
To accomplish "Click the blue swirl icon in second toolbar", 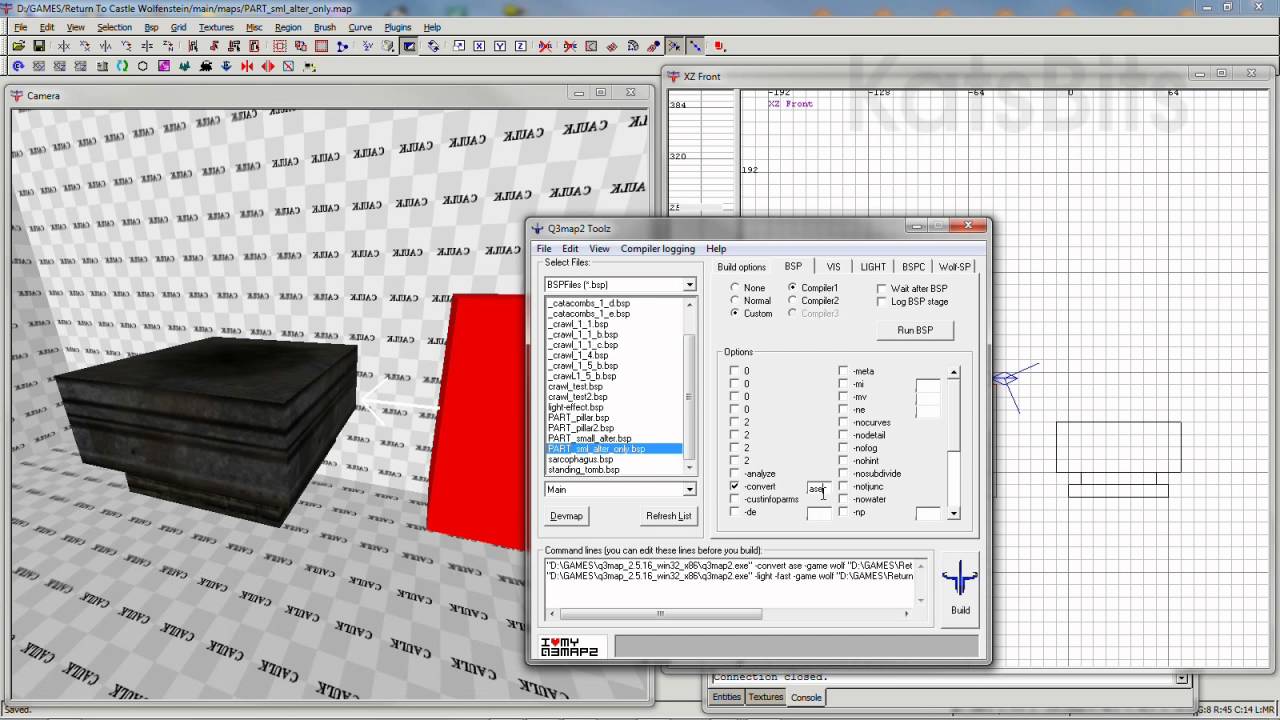I will tap(18, 66).
